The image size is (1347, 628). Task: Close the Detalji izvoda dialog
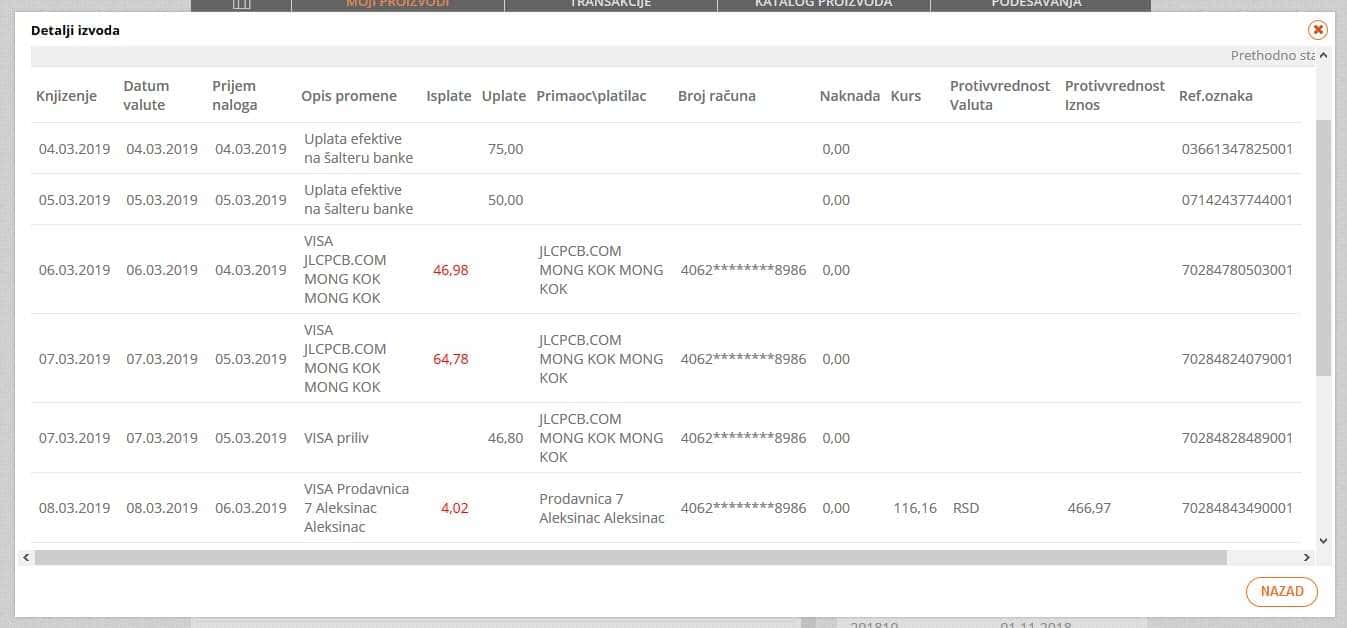(x=1317, y=30)
